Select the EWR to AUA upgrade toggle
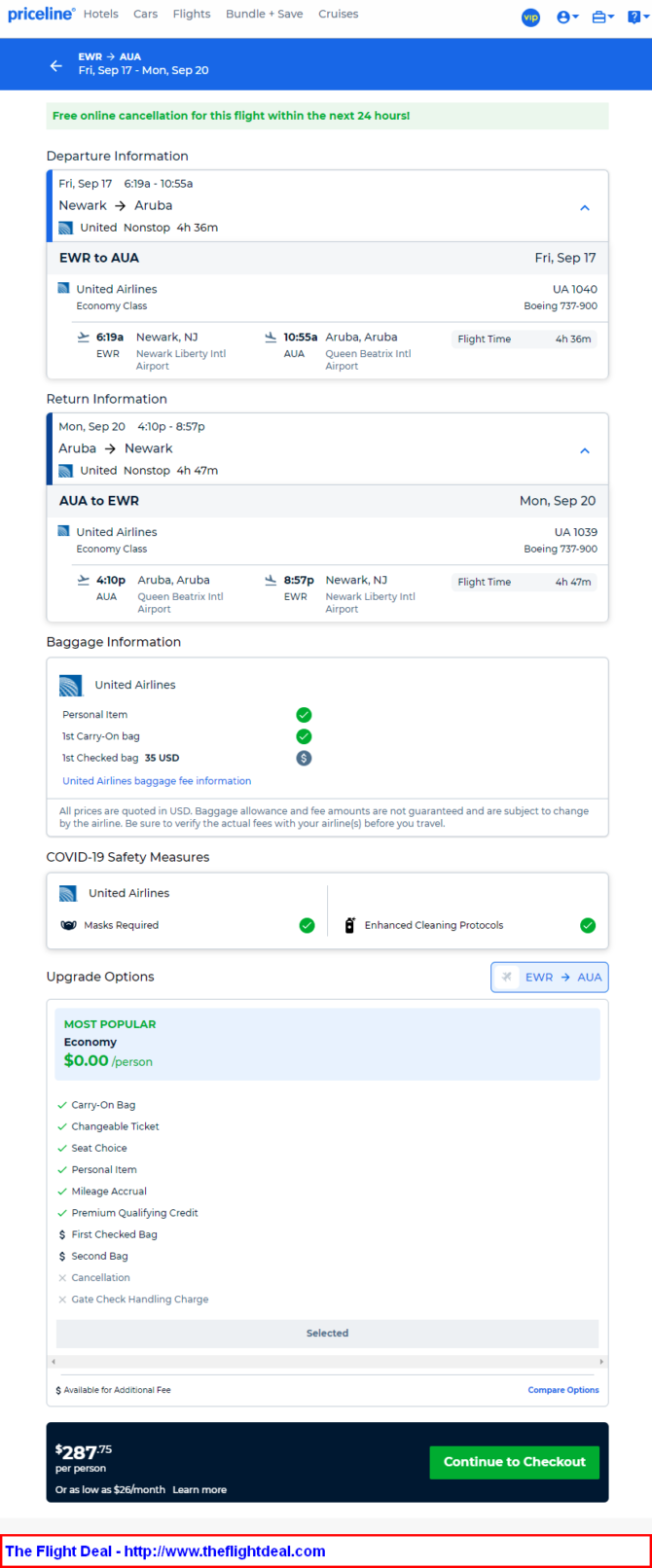652x1568 pixels. coord(550,977)
